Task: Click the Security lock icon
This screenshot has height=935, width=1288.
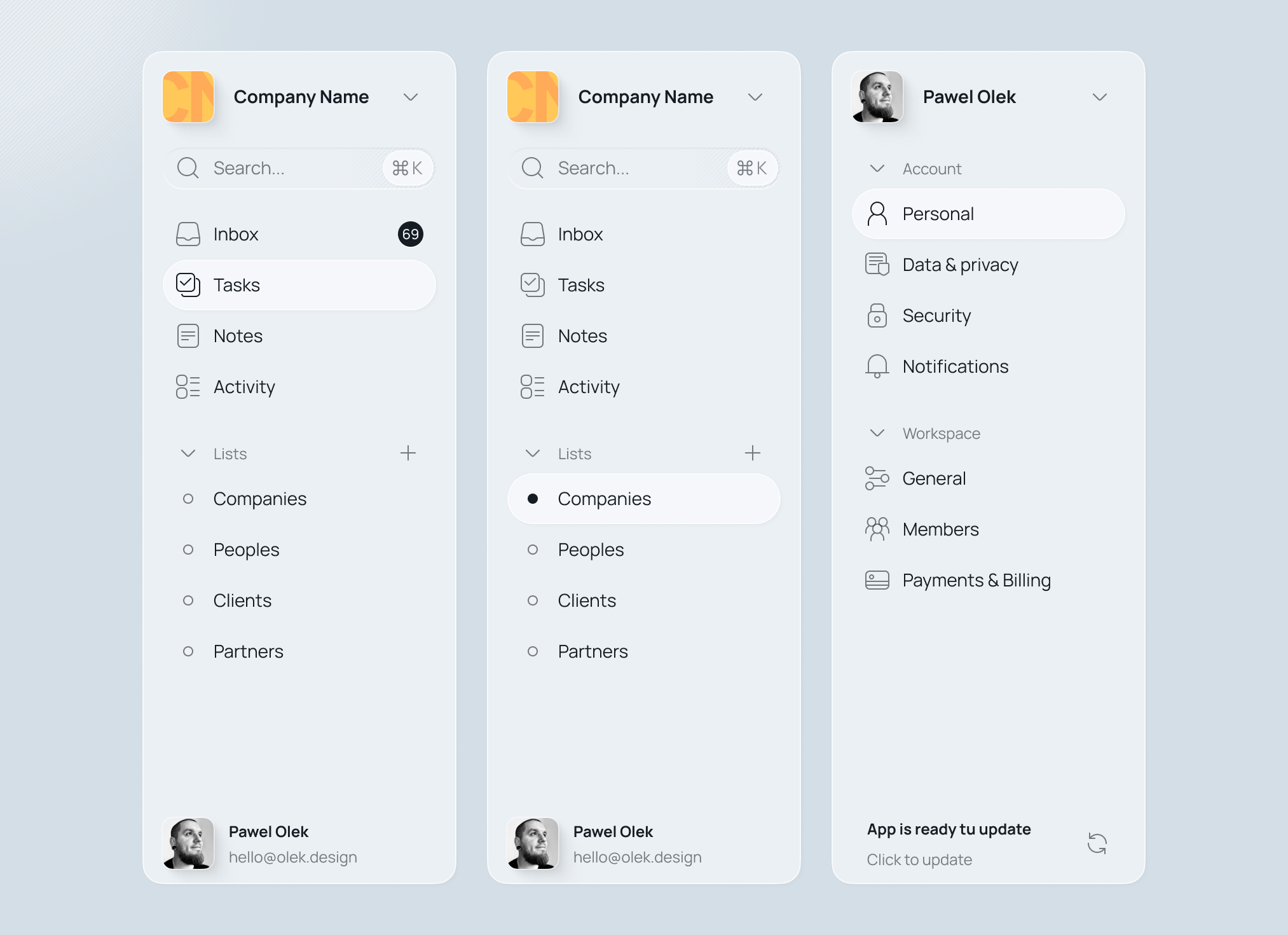Action: (x=877, y=315)
